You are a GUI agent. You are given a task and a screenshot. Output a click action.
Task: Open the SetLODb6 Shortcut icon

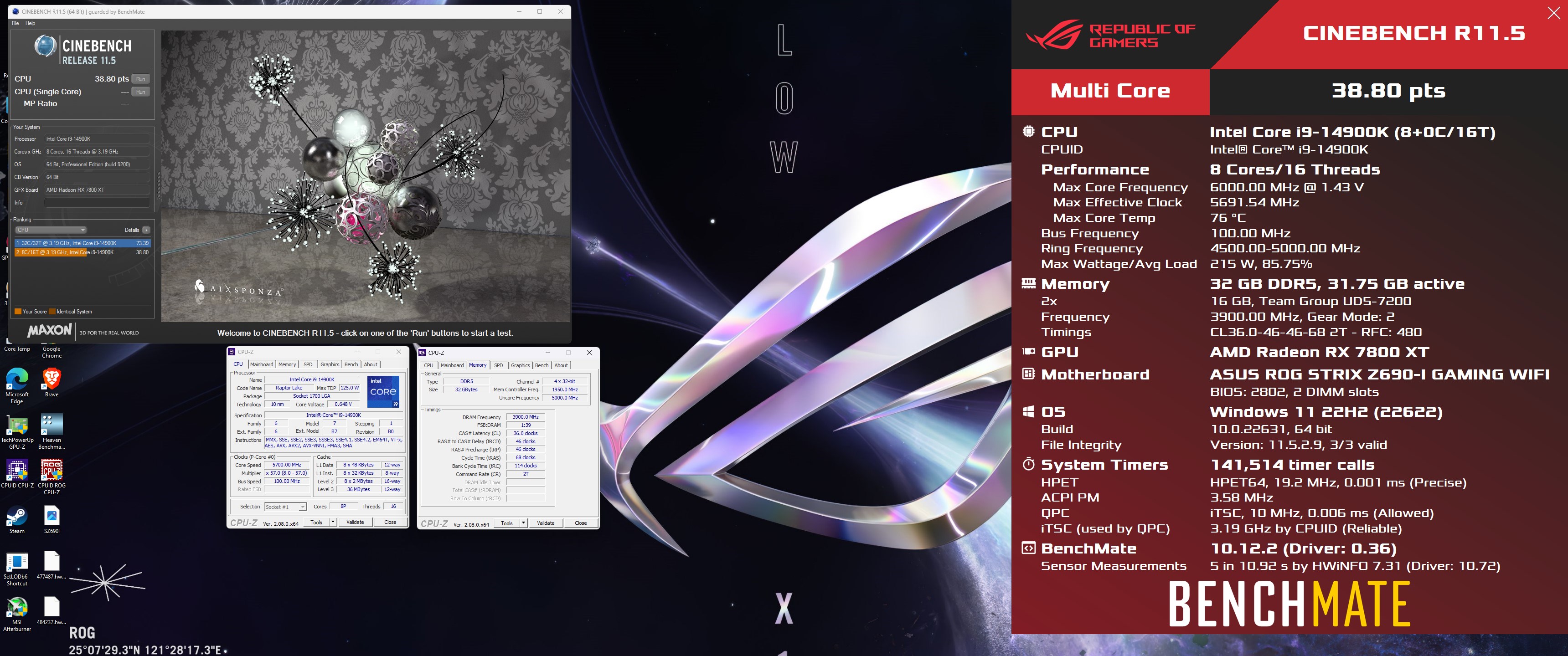click(x=17, y=569)
